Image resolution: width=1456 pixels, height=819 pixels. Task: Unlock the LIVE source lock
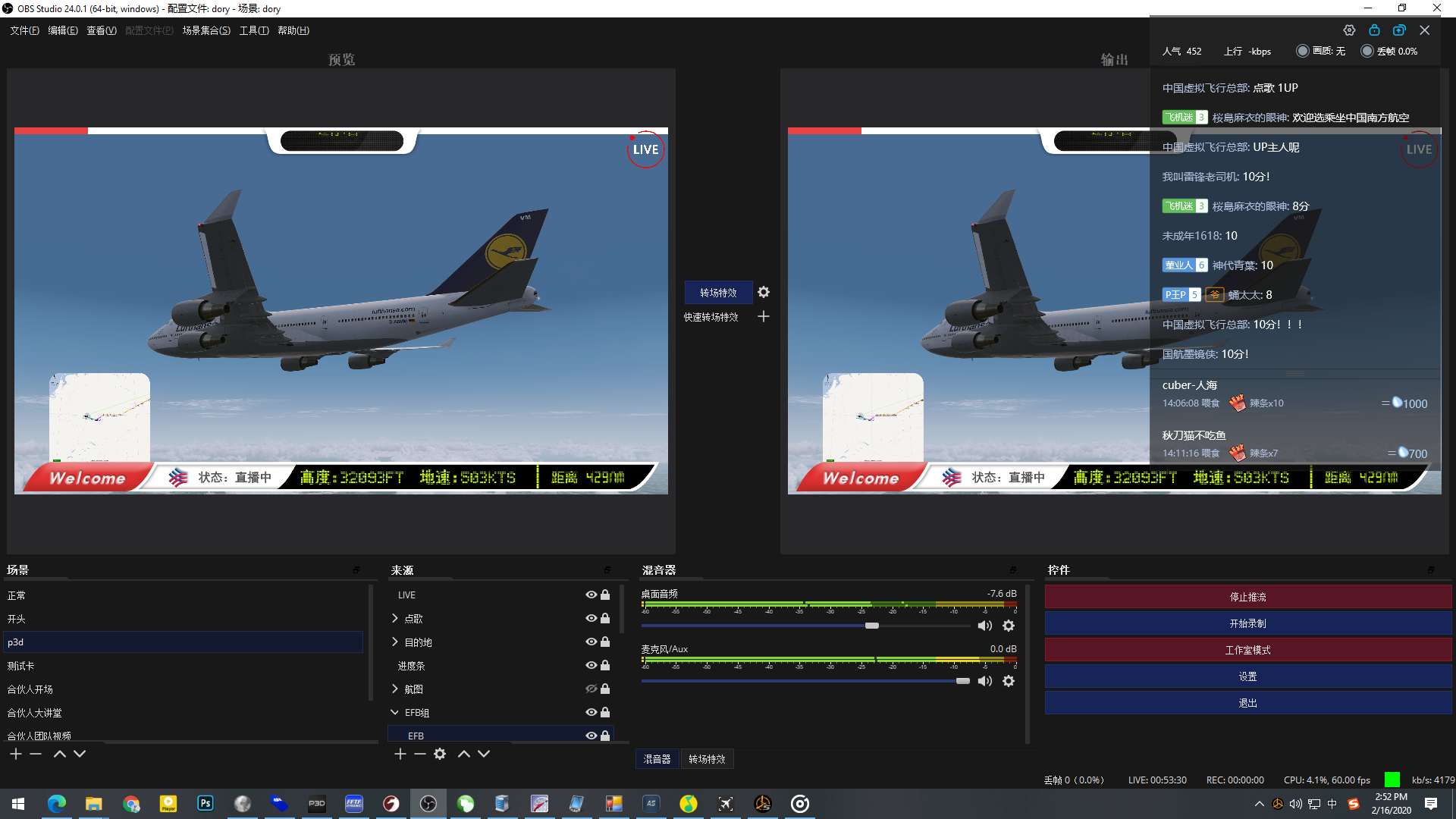605,595
